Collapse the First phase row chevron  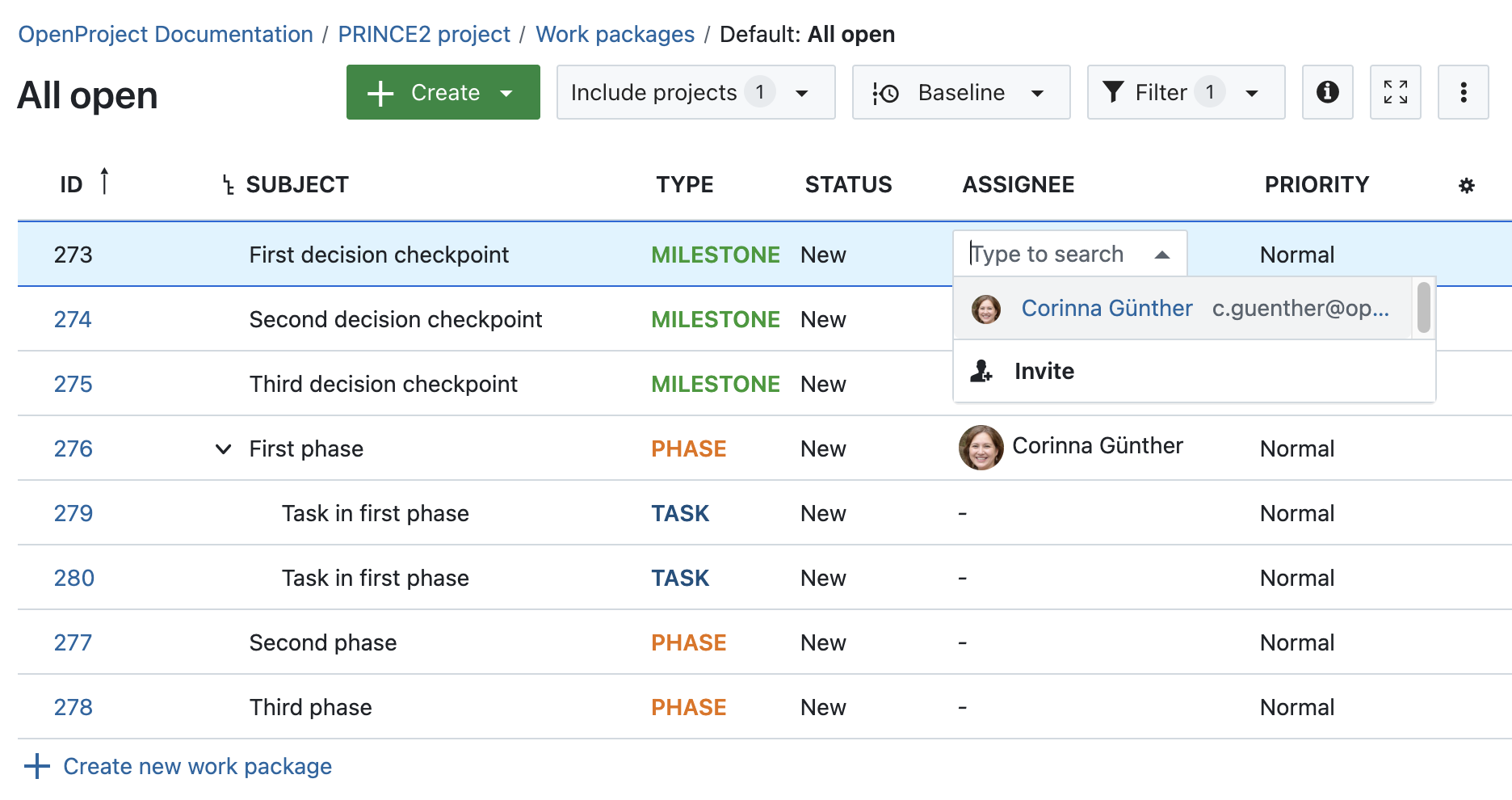pyautogui.click(x=222, y=449)
